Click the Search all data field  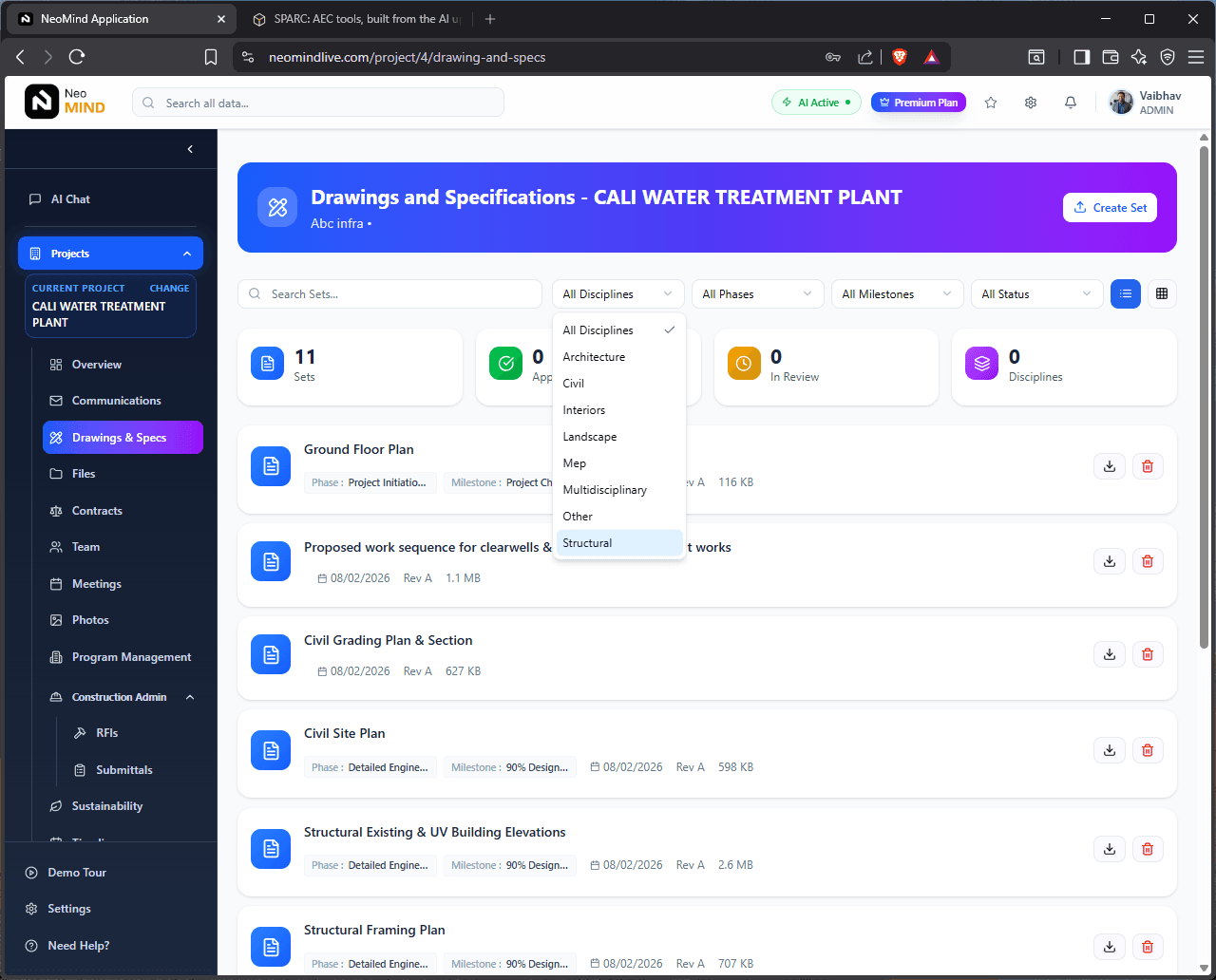tap(318, 103)
